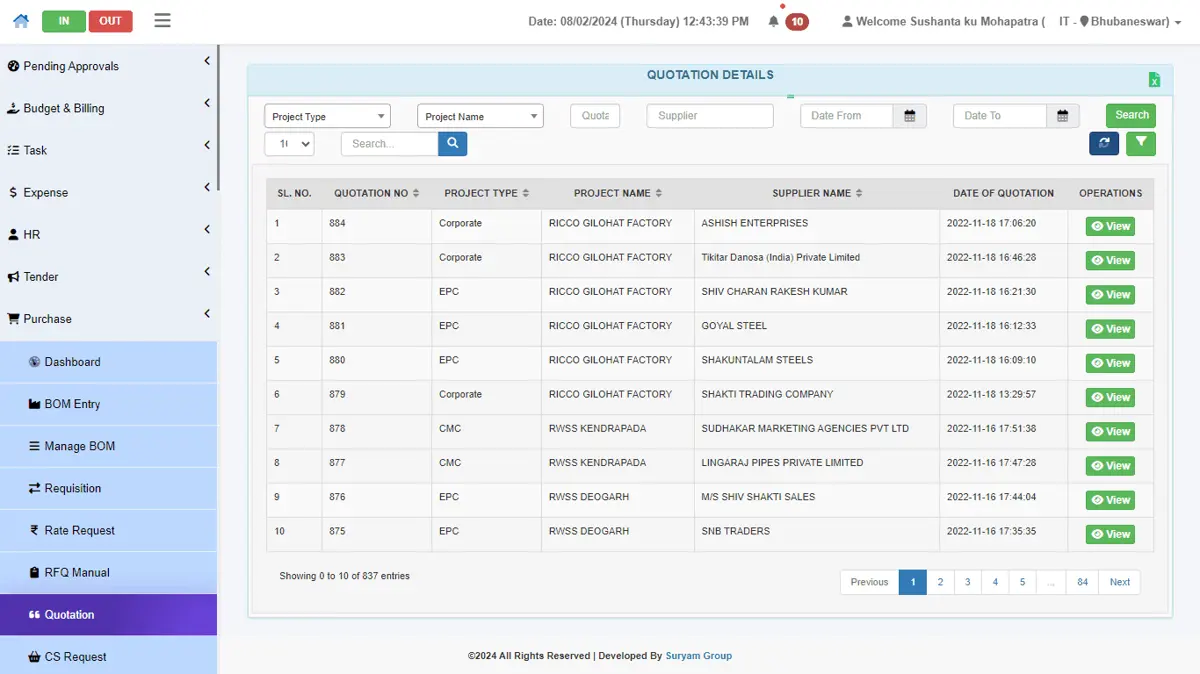Open the green filter funnel button
The height and width of the screenshot is (674, 1200).
coord(1141,144)
